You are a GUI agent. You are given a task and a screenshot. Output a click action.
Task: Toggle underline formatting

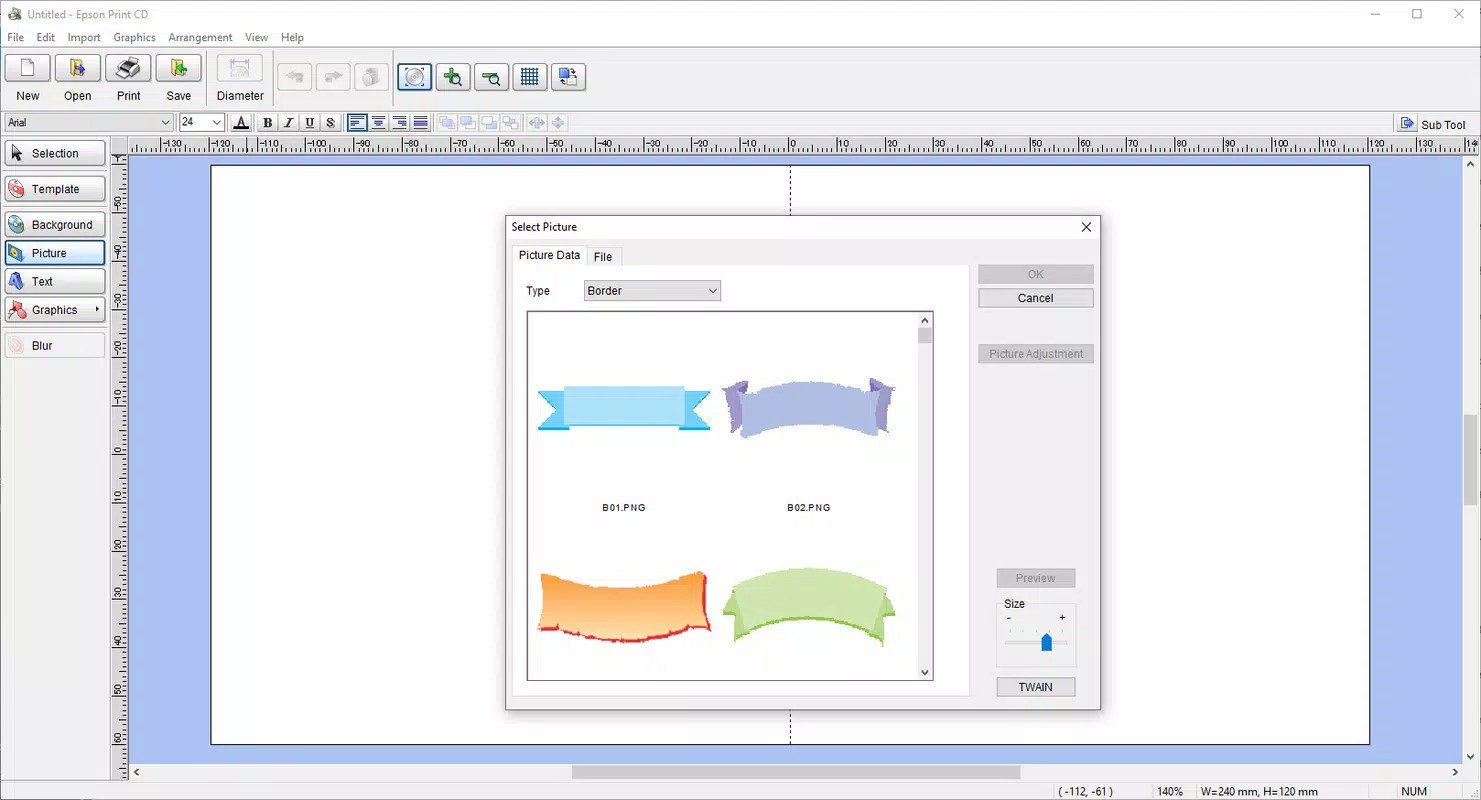(310, 123)
